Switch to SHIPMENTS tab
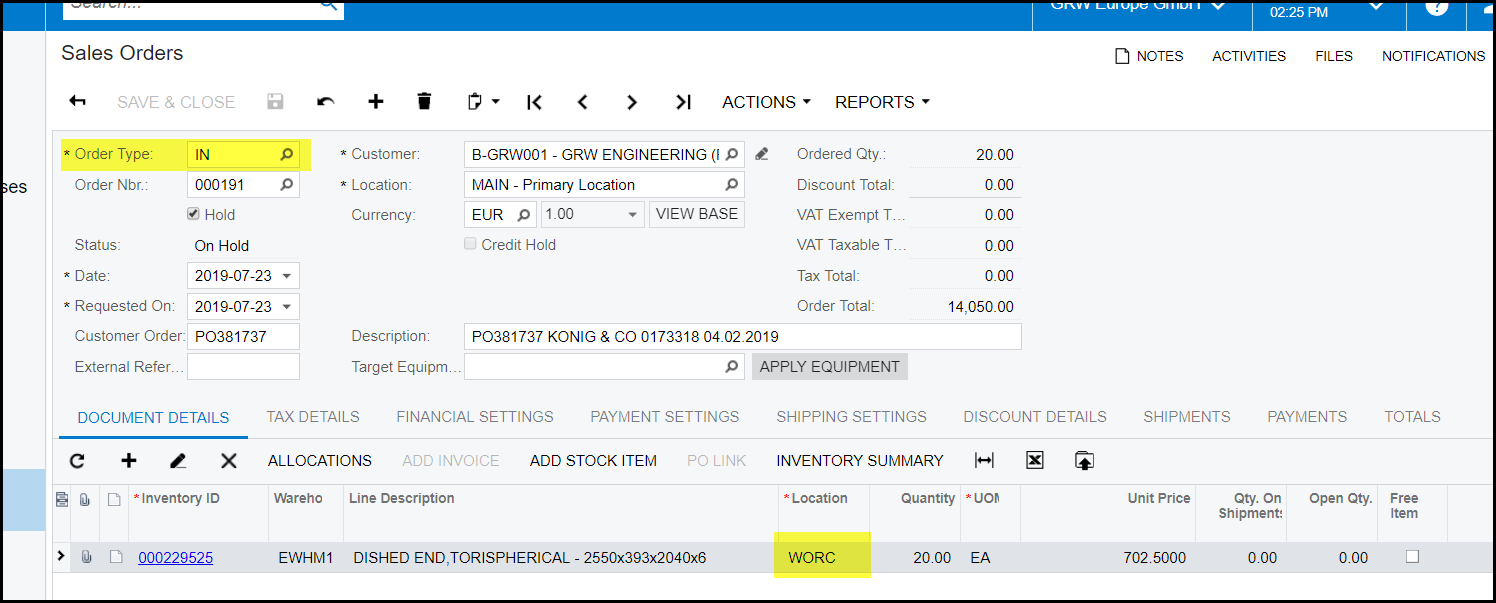1496x603 pixels. click(x=1187, y=417)
